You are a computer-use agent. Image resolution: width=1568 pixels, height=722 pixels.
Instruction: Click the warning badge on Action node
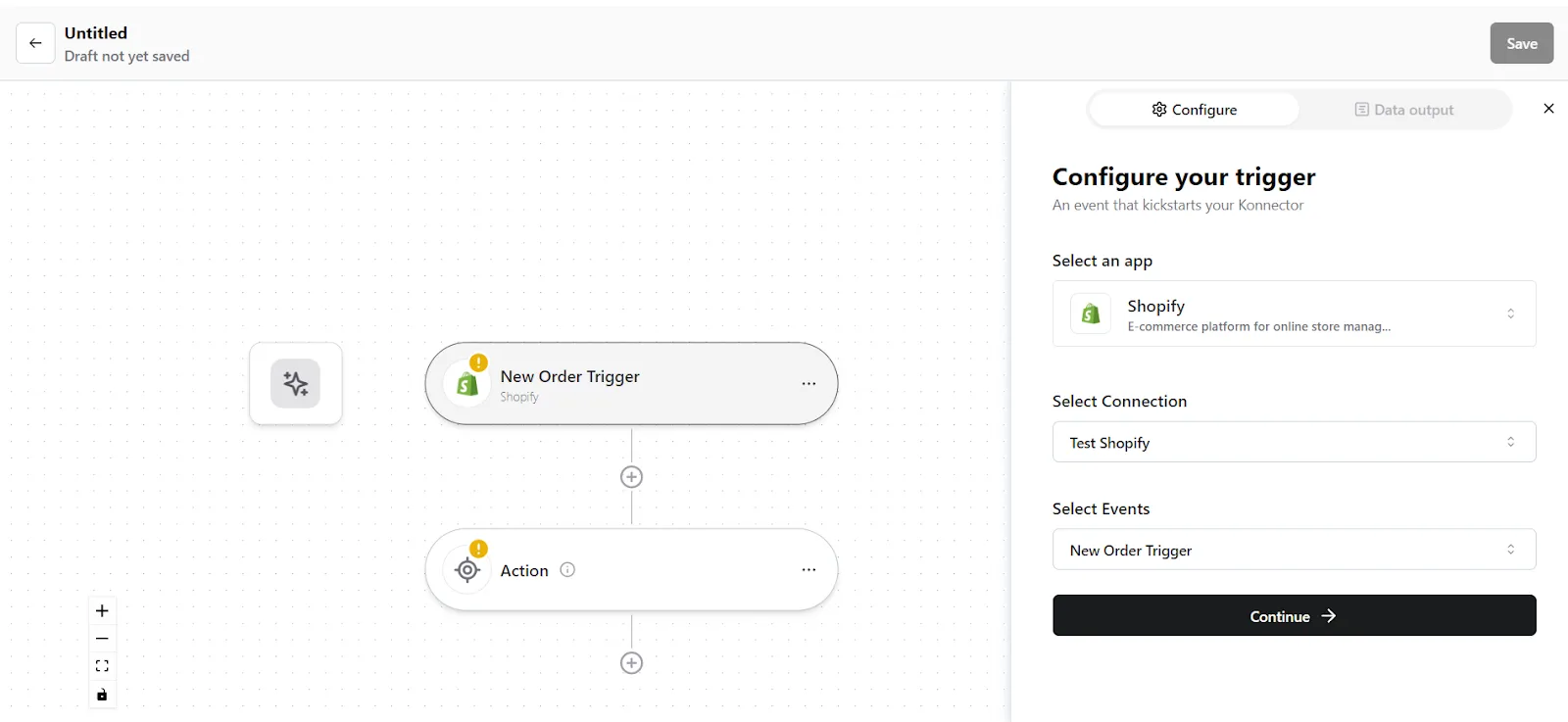point(478,549)
